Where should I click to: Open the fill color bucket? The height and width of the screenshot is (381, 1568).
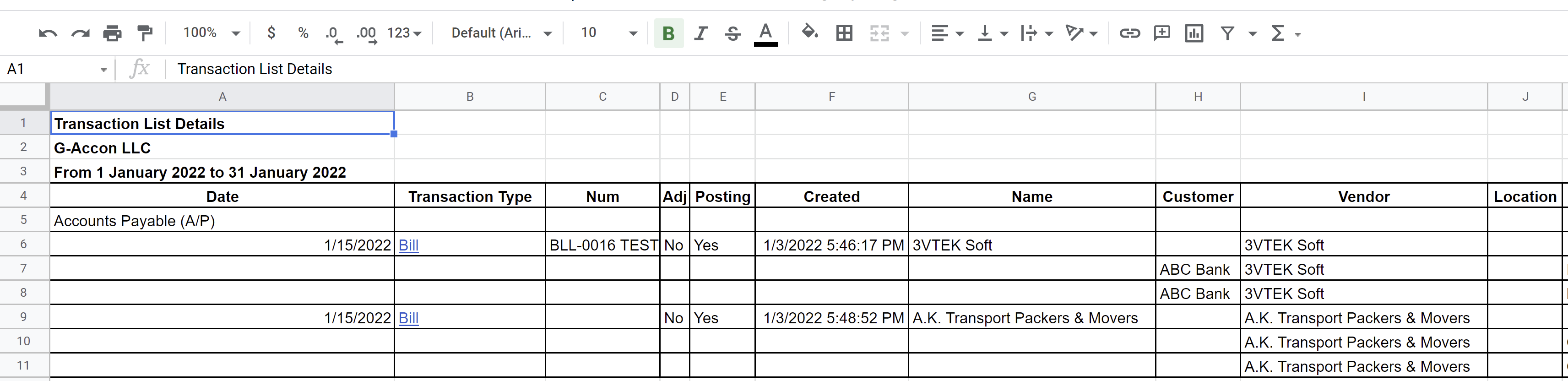809,32
